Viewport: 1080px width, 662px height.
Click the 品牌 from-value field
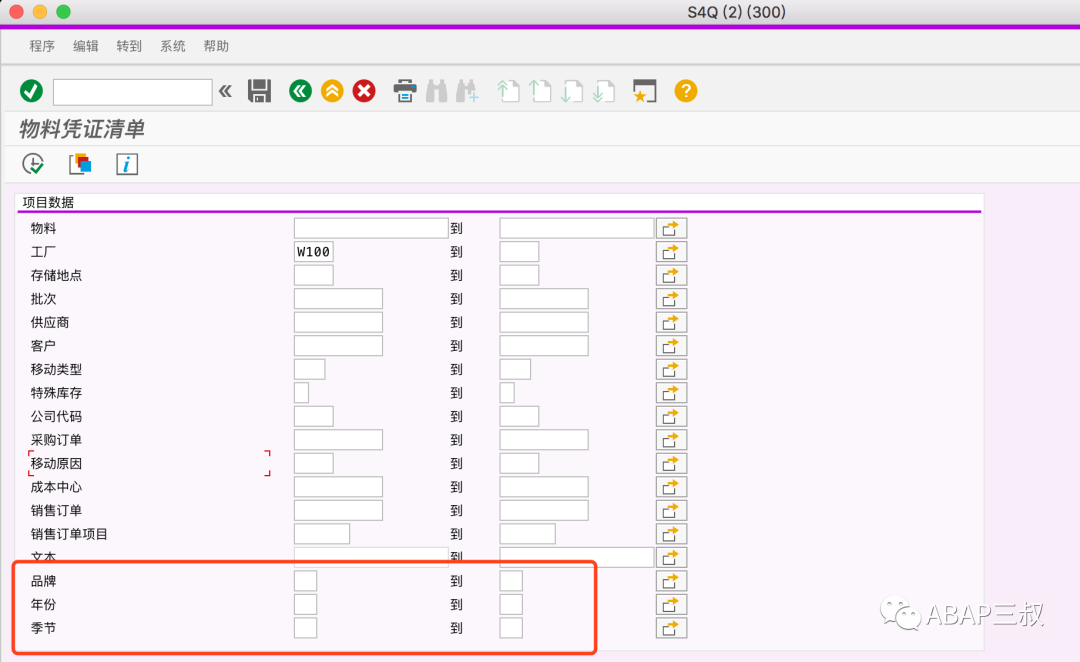click(305, 581)
